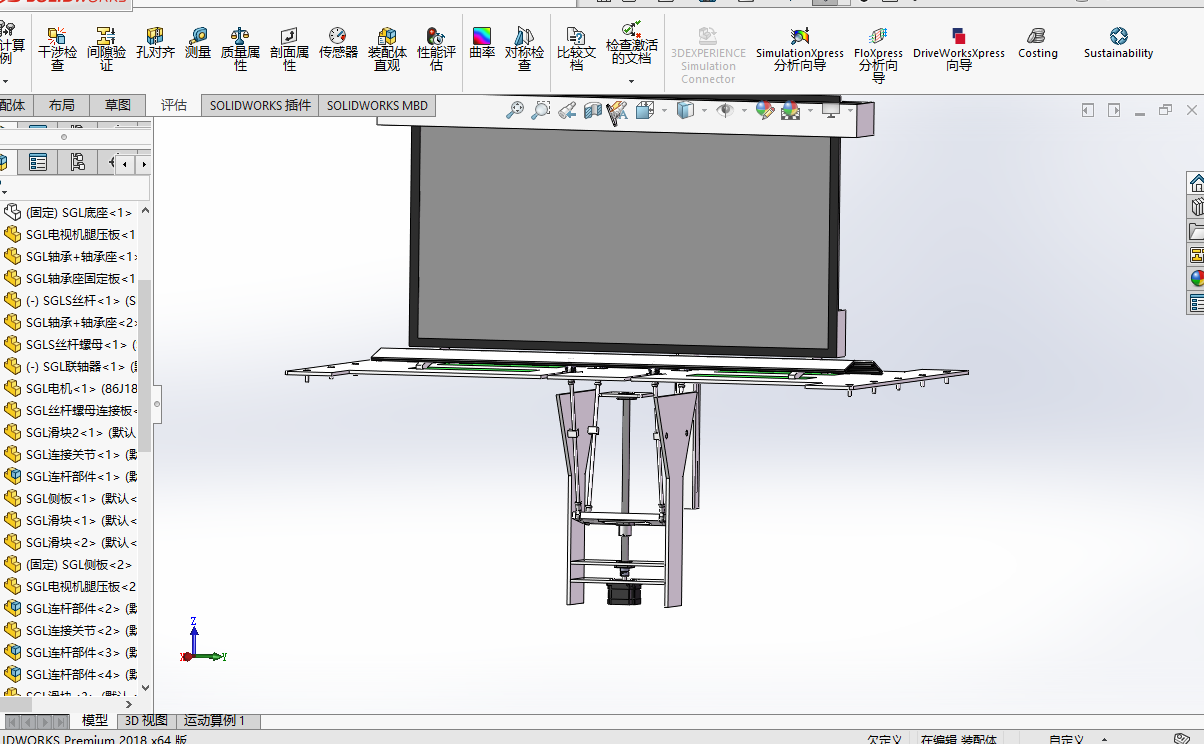The image size is (1204, 744).
Task: Click feature tree scrollbar up arrow
Action: (x=145, y=211)
